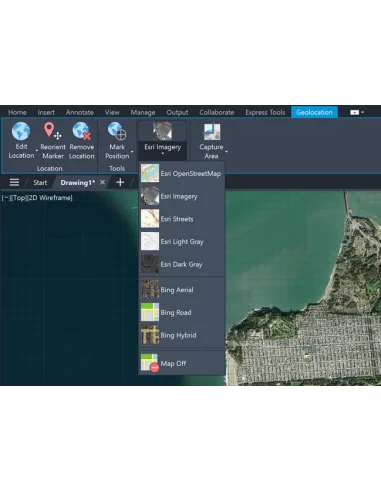
Task: Open the Manage ribbon tab
Action: pos(143,112)
